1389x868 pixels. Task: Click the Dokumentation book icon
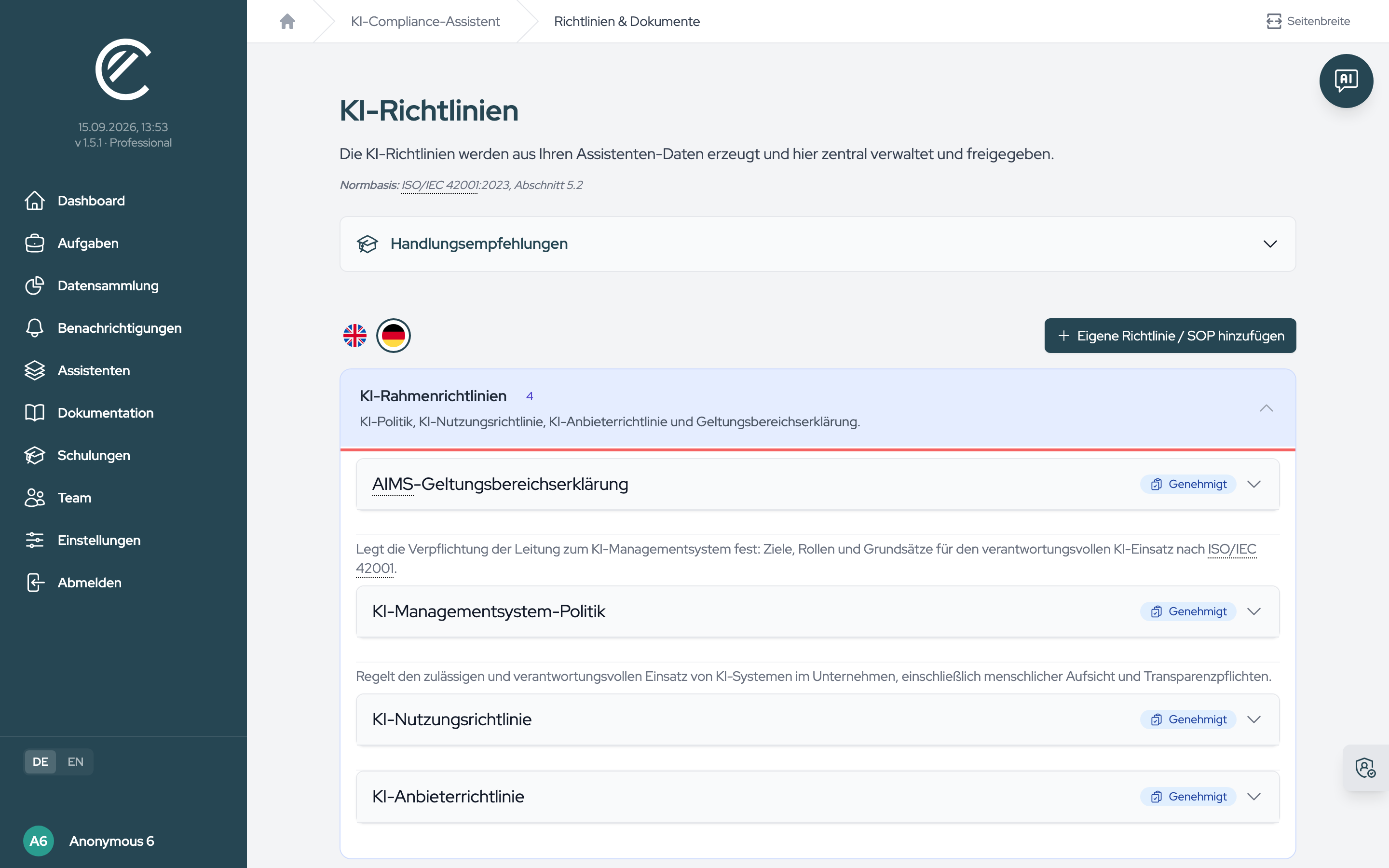(x=34, y=413)
